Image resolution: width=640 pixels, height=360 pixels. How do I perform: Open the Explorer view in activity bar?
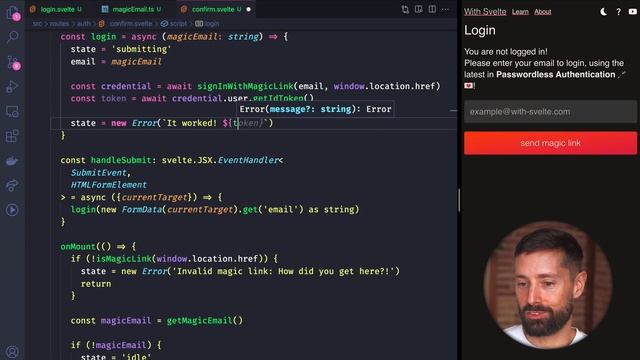pos(12,13)
